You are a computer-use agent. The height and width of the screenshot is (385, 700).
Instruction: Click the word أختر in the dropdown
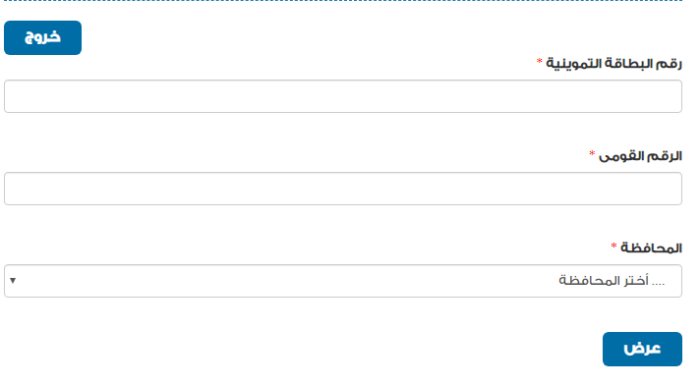tap(636, 281)
